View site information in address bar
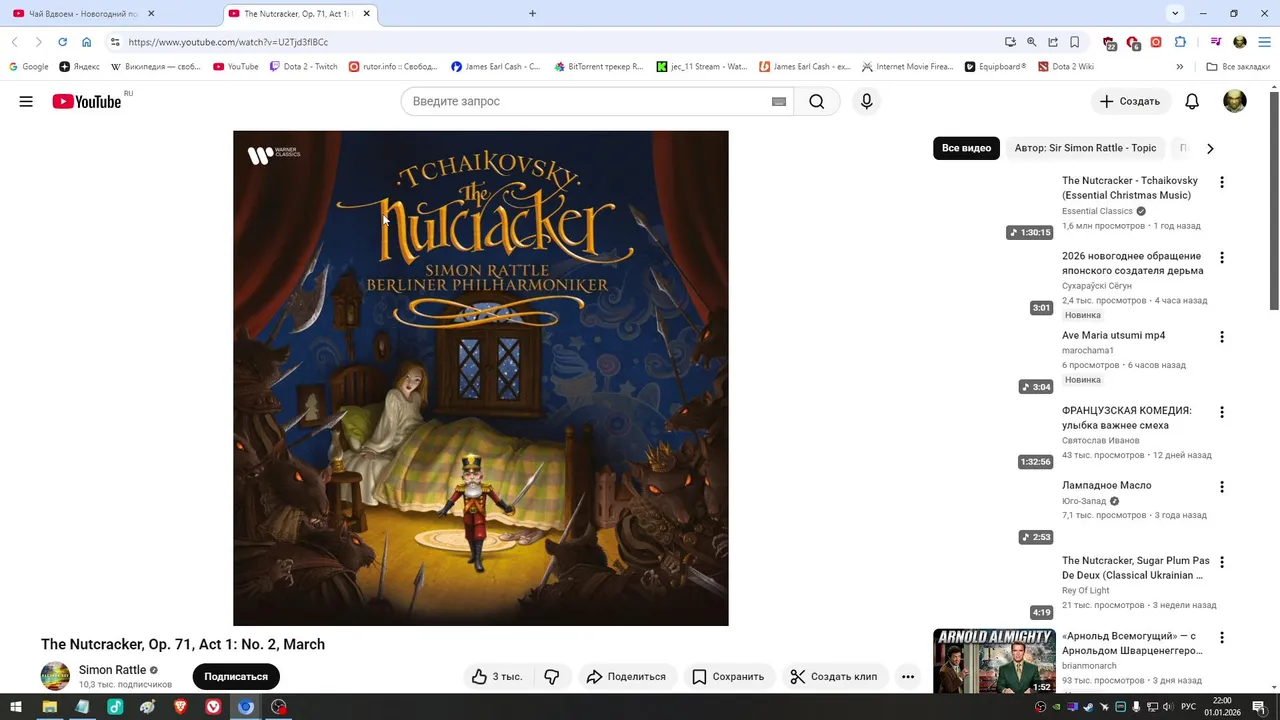The width and height of the screenshot is (1280, 720). 115,42
